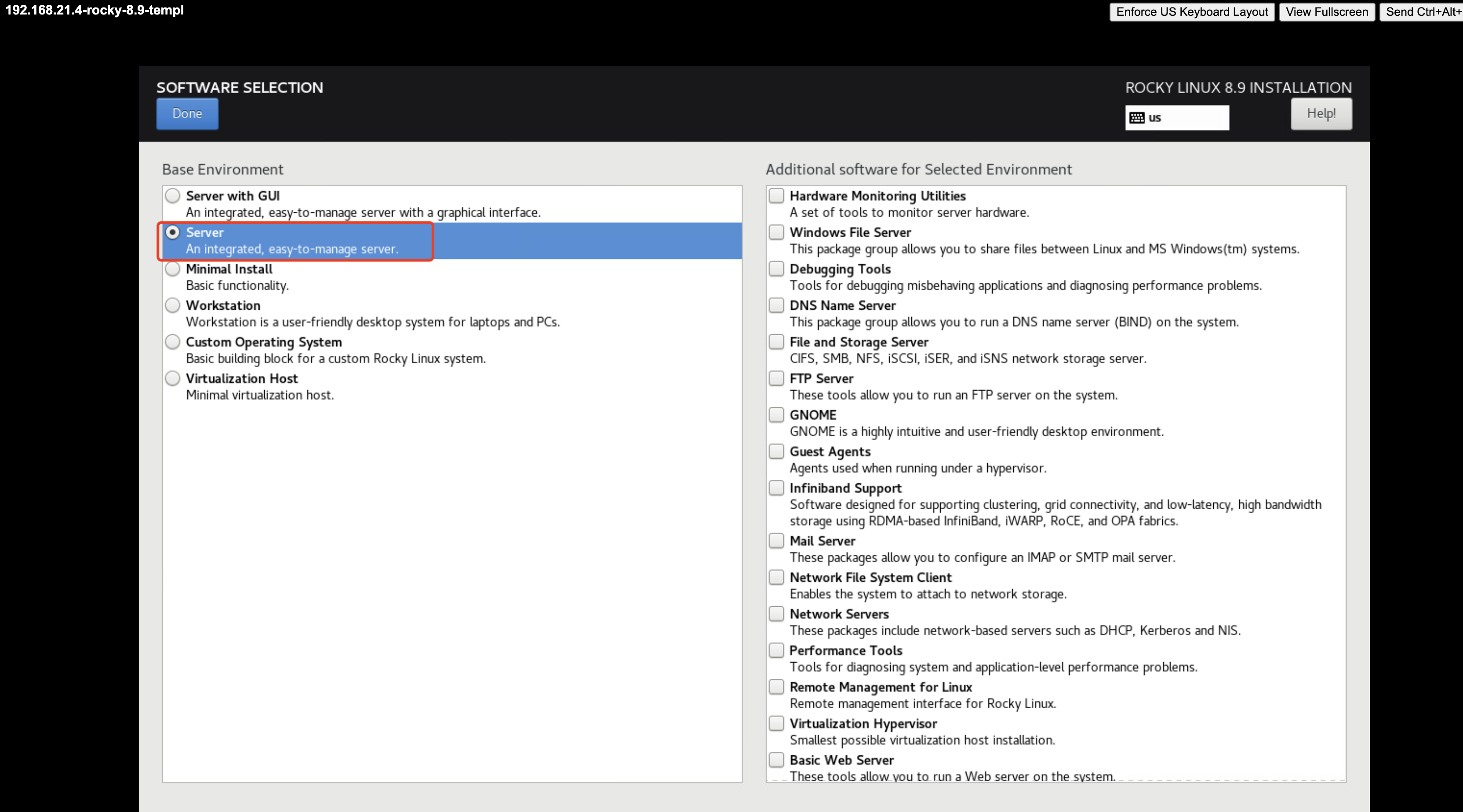This screenshot has width=1463, height=812.
Task: Enable the Guest Agents checkbox
Action: (x=776, y=451)
